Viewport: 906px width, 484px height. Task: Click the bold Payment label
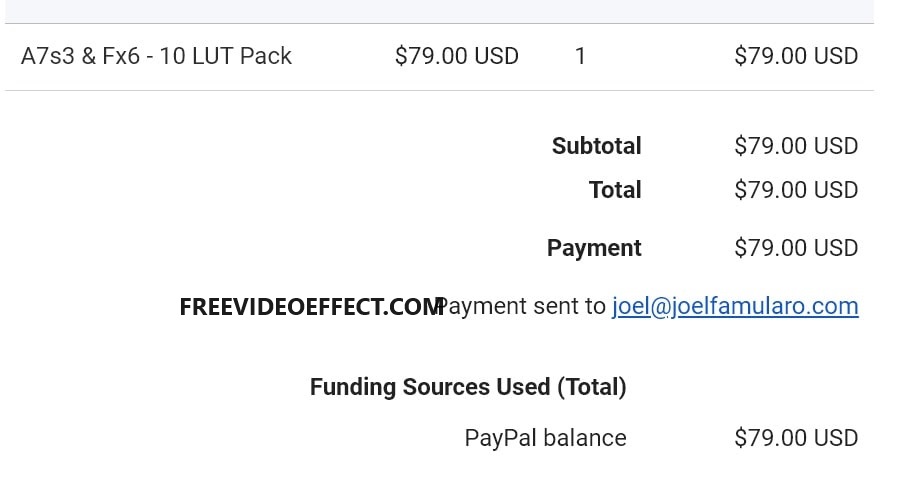(594, 248)
